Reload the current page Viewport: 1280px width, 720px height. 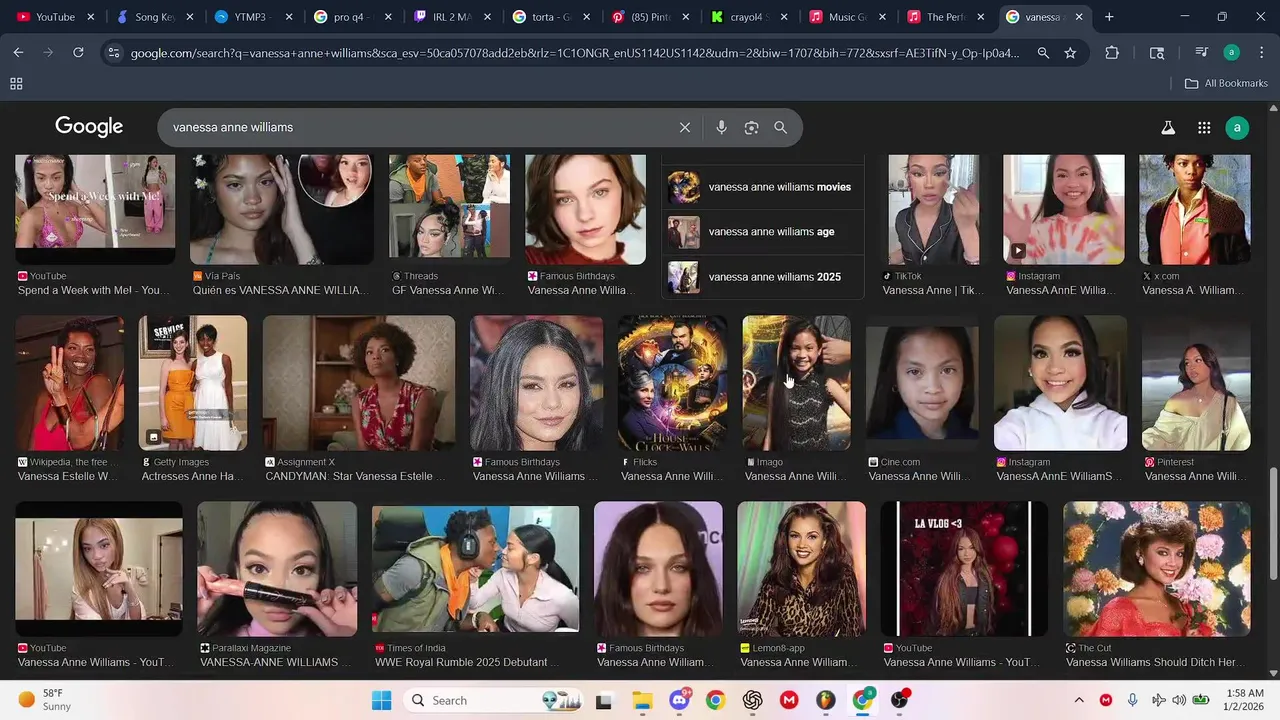click(78, 52)
